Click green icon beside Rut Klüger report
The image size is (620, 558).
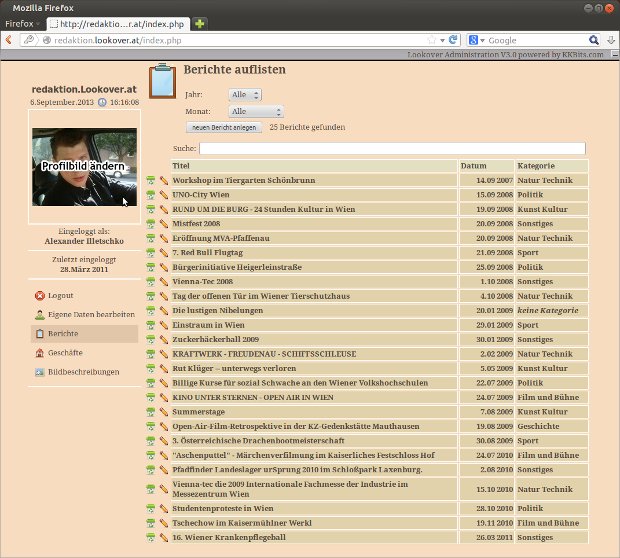tap(151, 369)
